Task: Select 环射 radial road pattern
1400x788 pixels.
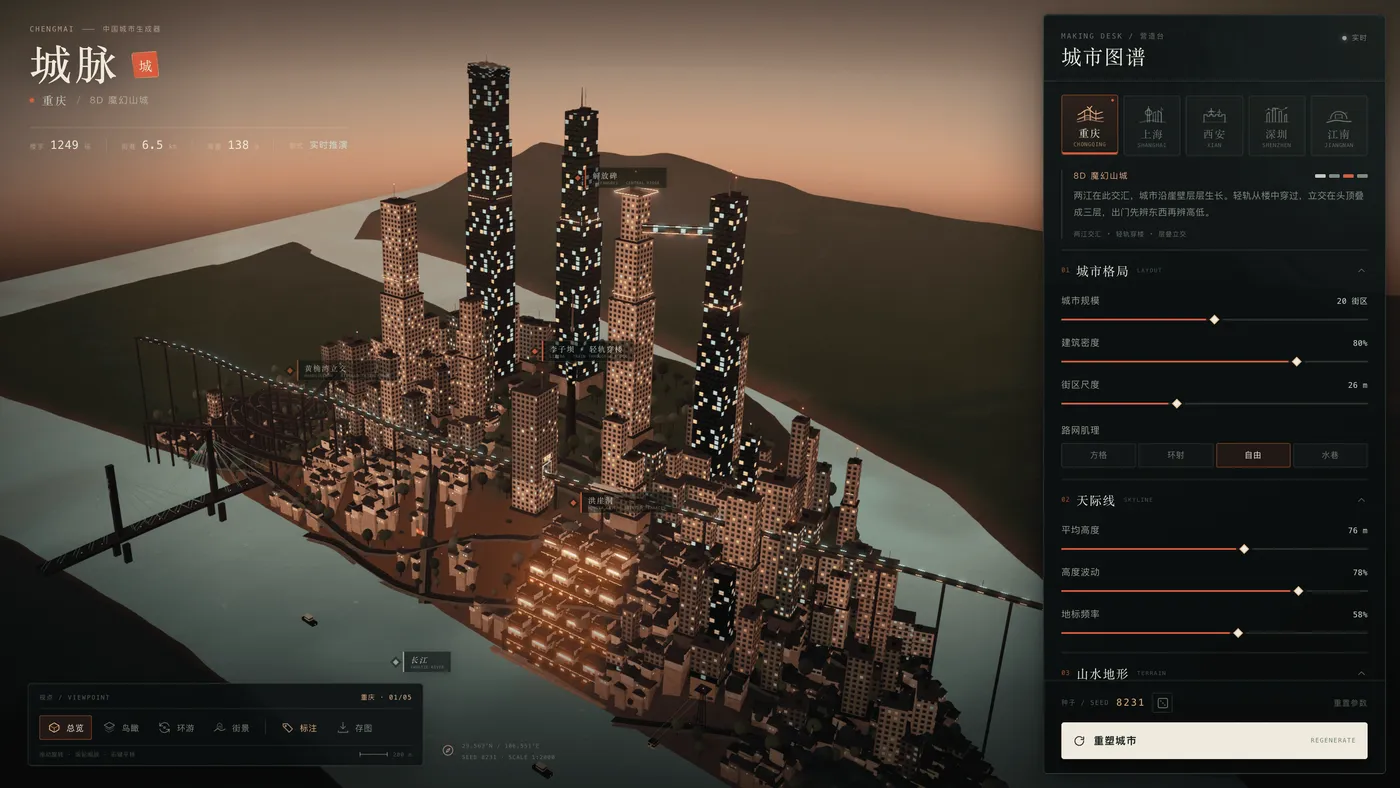Action: 1176,455
